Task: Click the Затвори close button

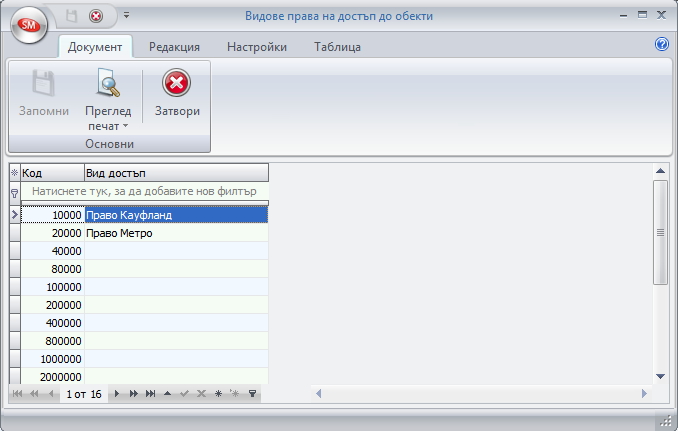Action: pos(177,93)
